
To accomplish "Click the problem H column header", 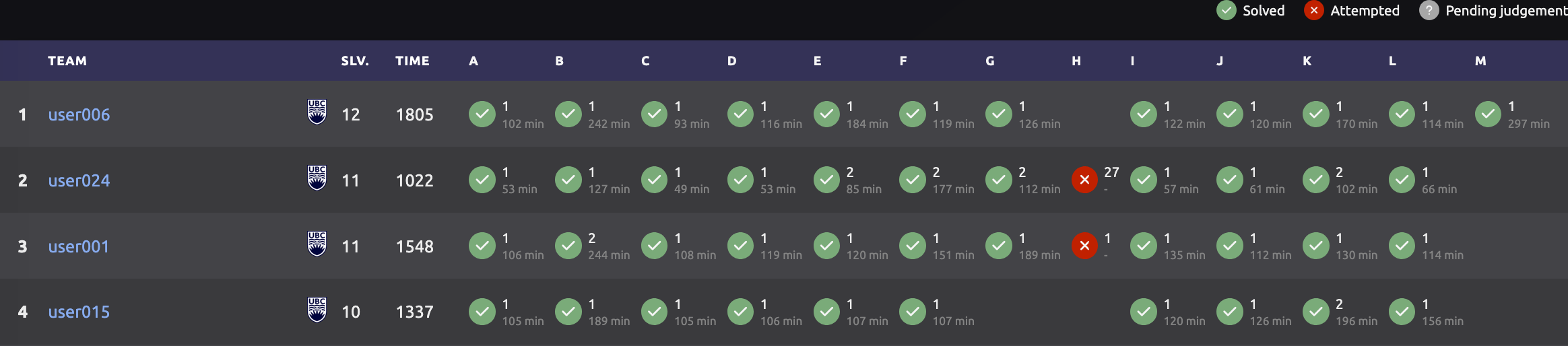I will pos(1076,61).
